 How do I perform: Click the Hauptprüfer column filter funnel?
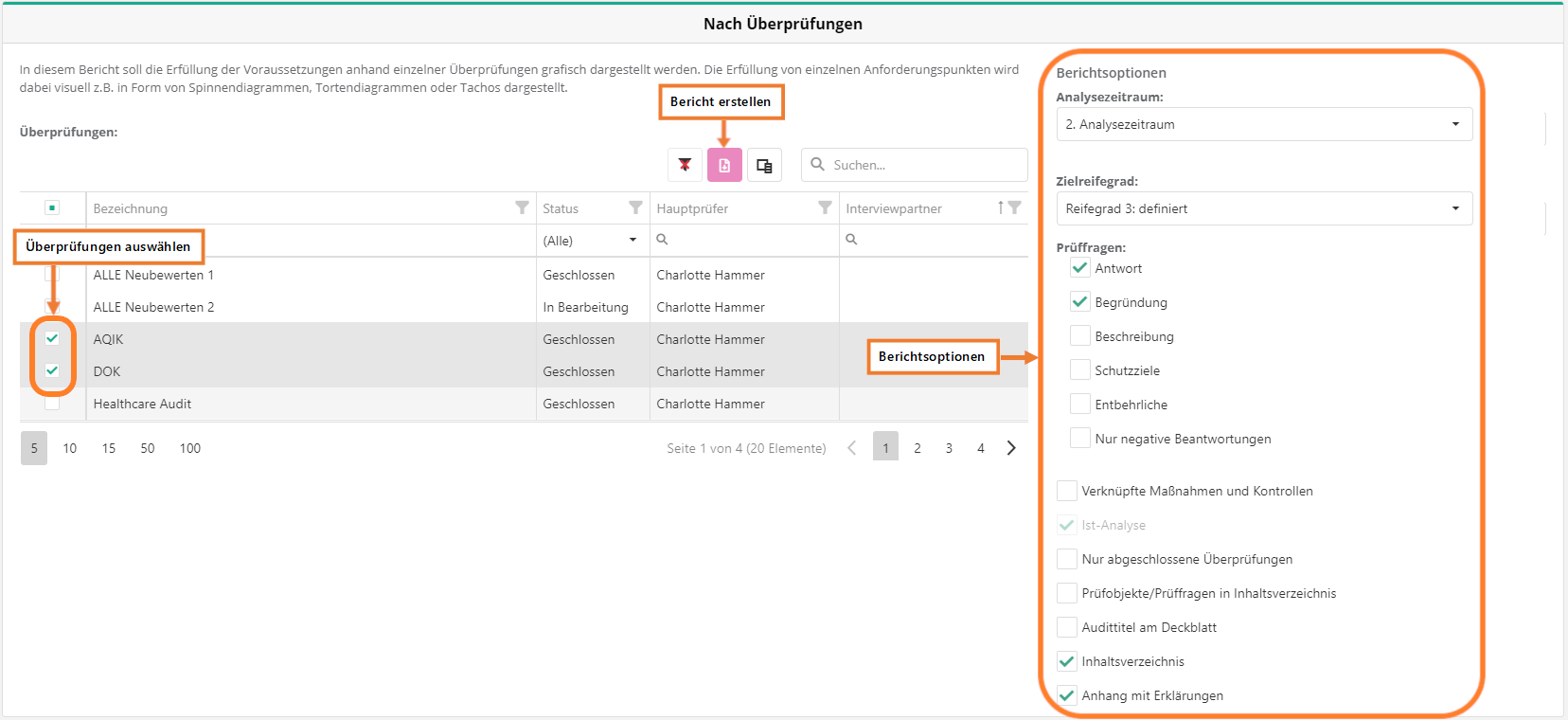pos(825,207)
